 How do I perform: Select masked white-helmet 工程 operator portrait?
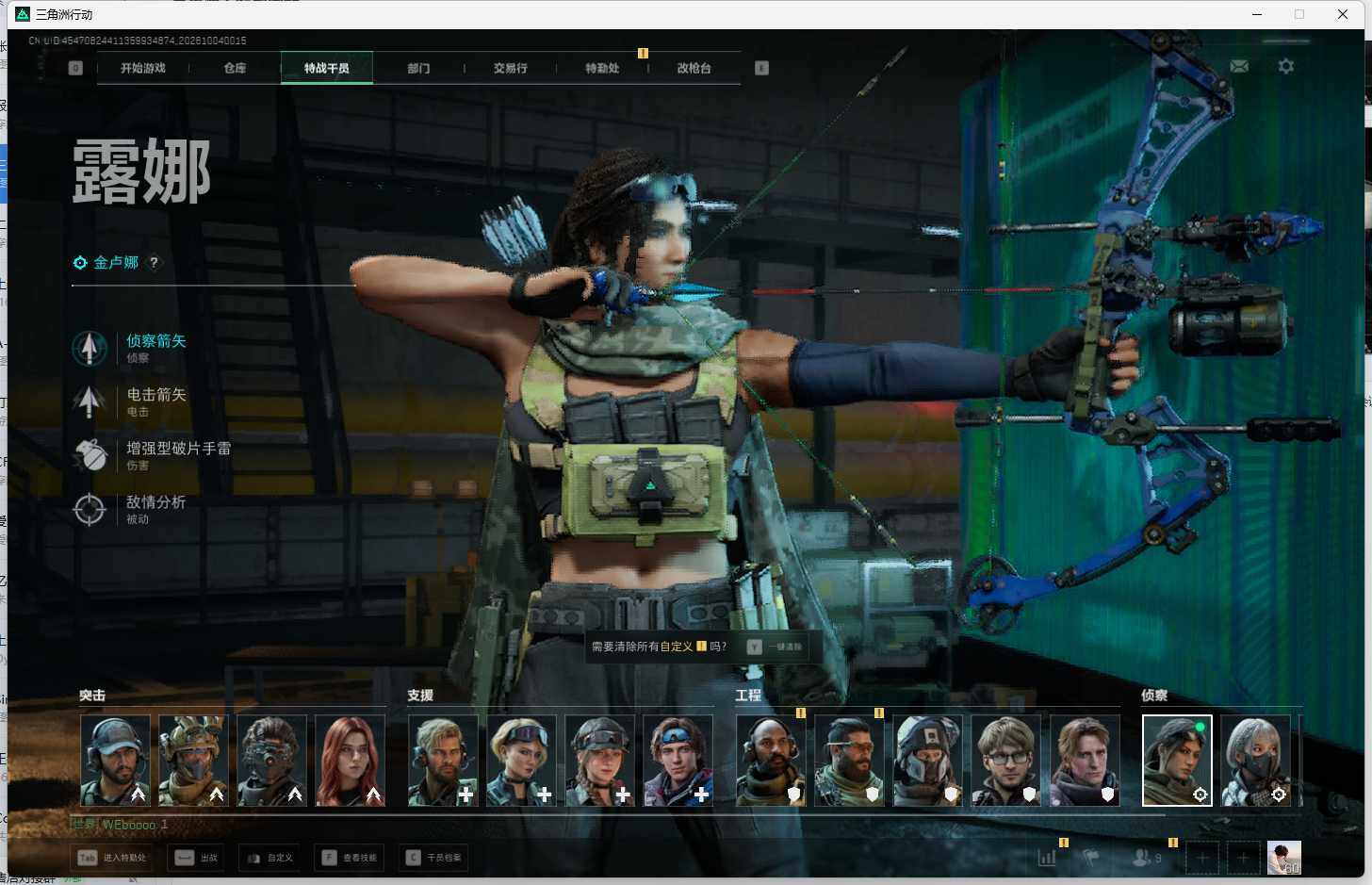pos(927,761)
